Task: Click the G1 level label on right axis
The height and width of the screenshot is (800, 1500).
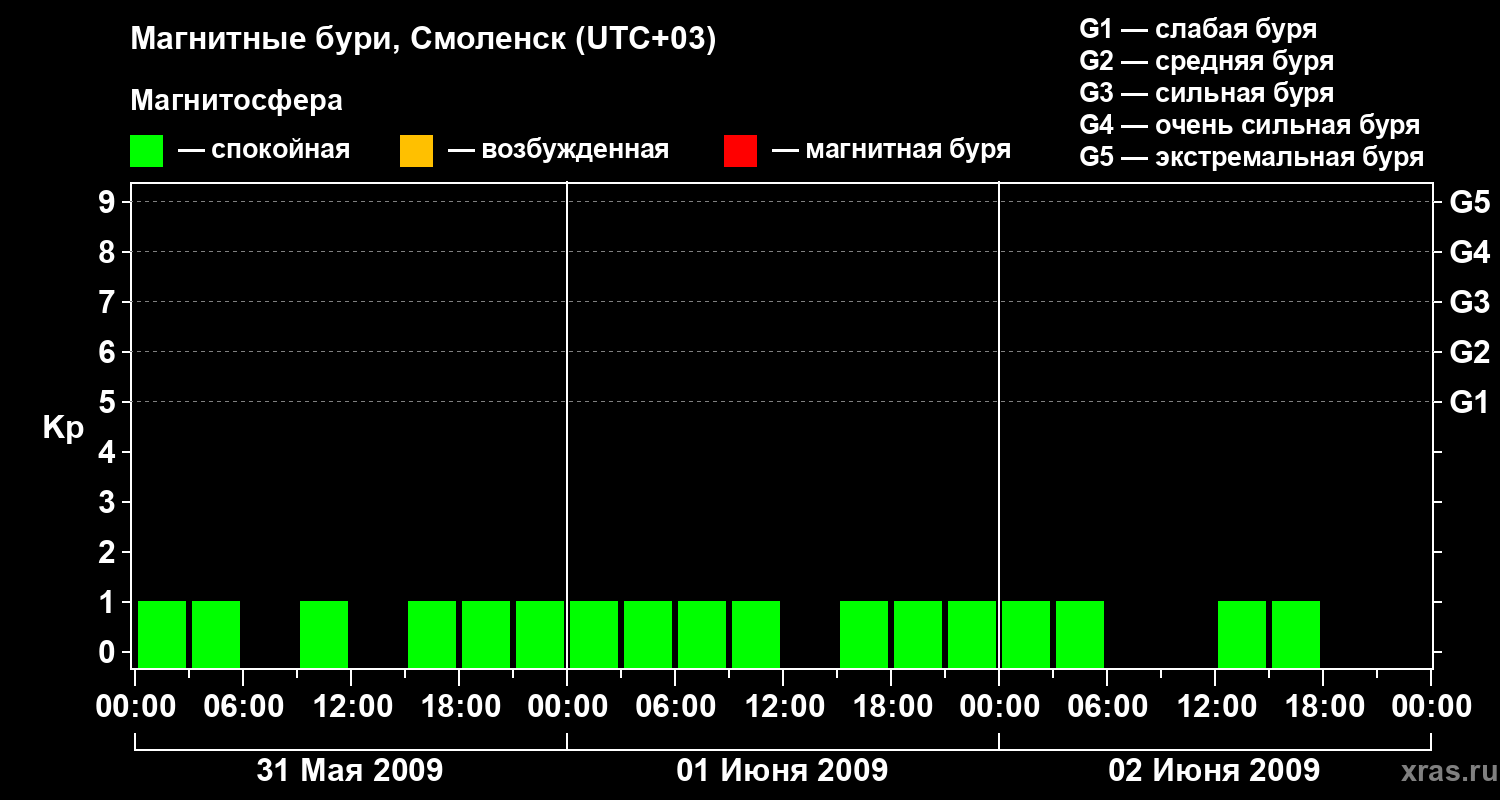Action: [x=1469, y=403]
